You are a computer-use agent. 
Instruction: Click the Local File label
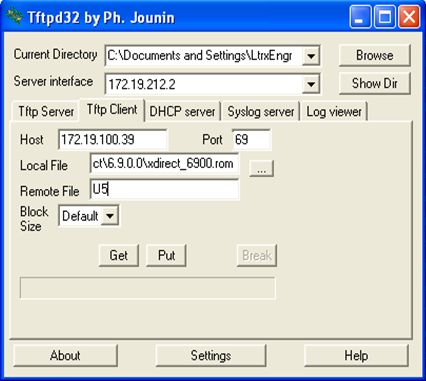44,166
